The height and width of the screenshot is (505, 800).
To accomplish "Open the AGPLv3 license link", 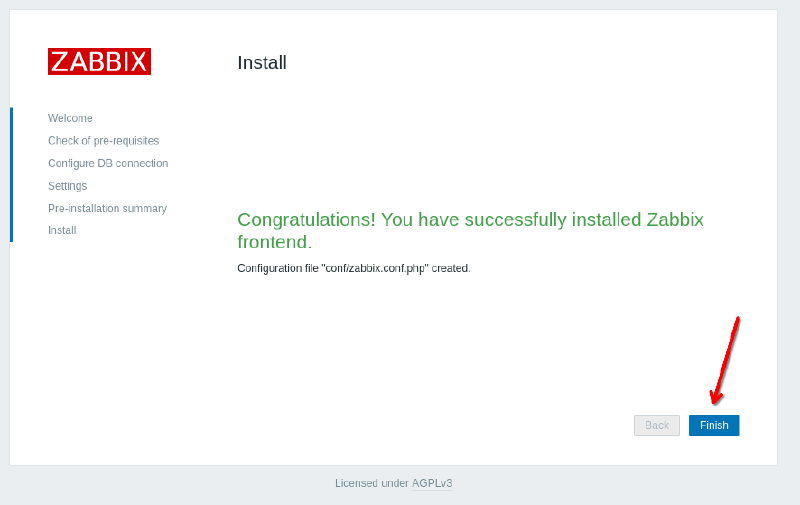I will pos(432,483).
